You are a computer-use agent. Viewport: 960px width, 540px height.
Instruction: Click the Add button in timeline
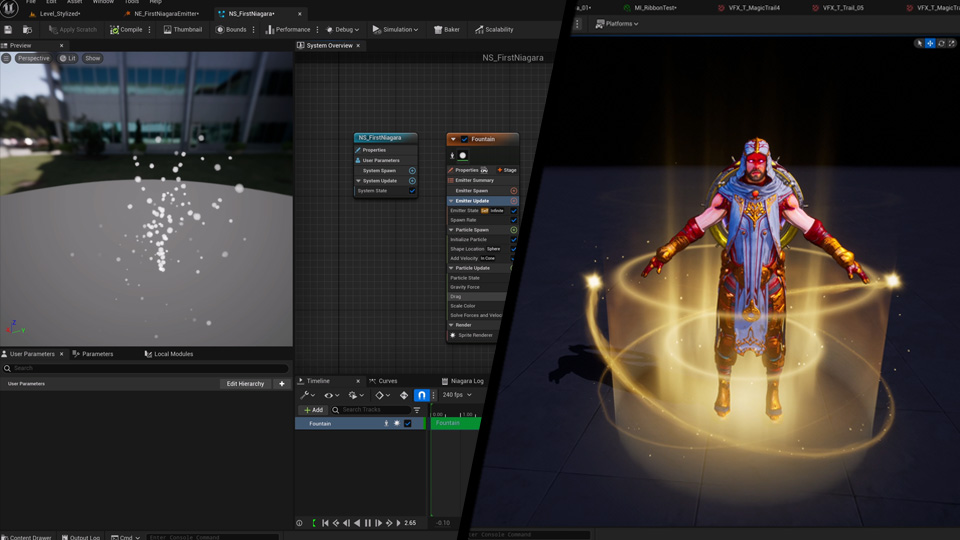(314, 410)
